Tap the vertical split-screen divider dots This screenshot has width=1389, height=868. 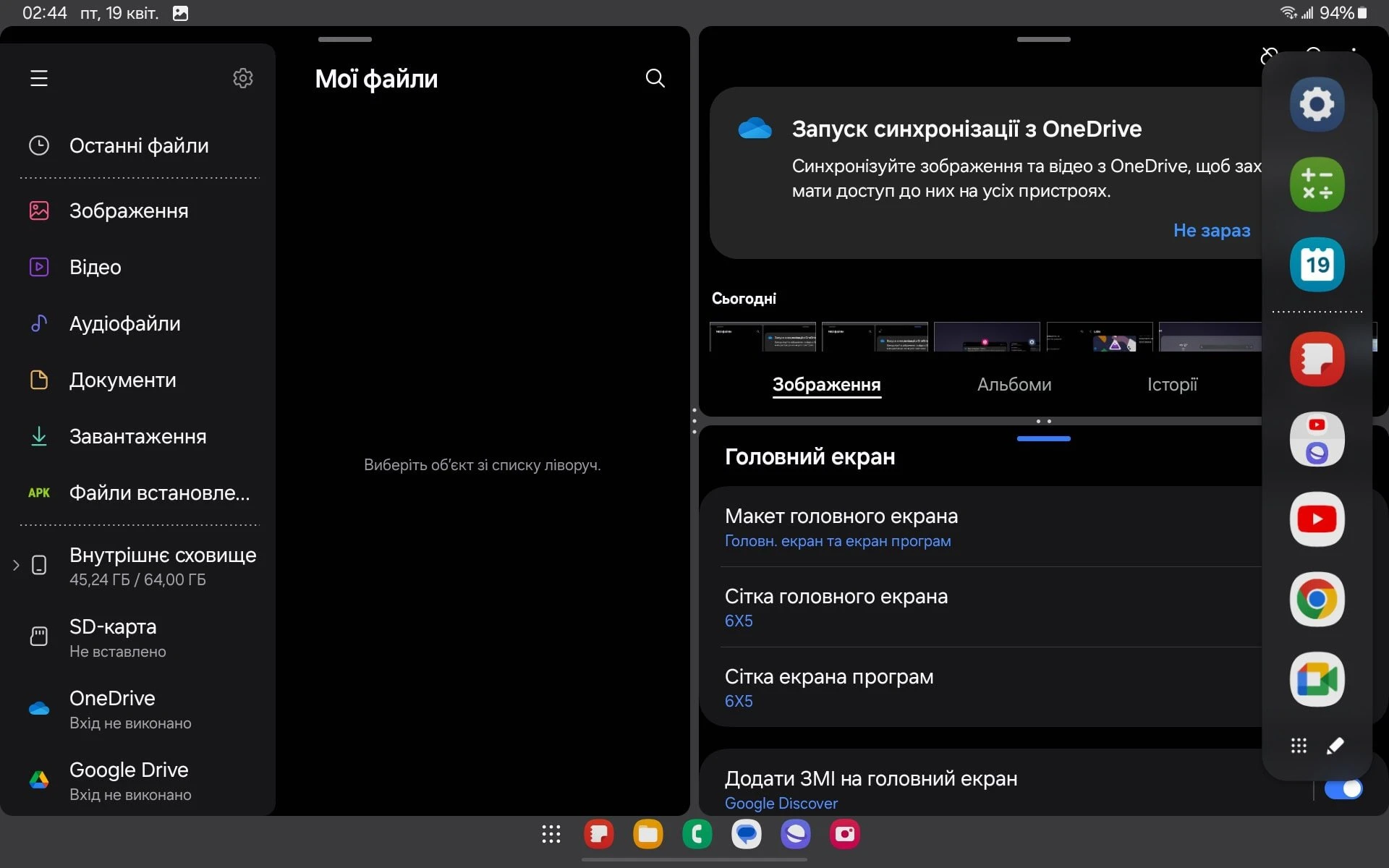[694, 421]
